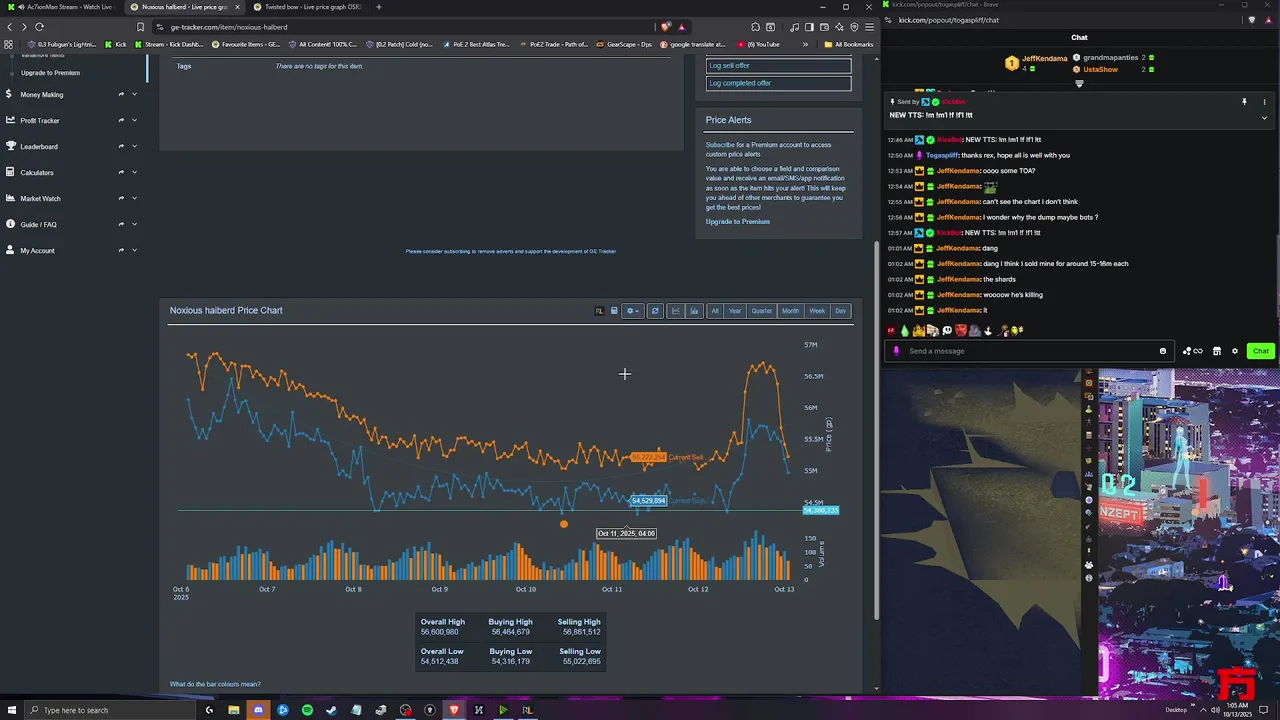The height and width of the screenshot is (720, 1280).
Task: Open the chart settings gear dropdown
Action: (x=632, y=311)
